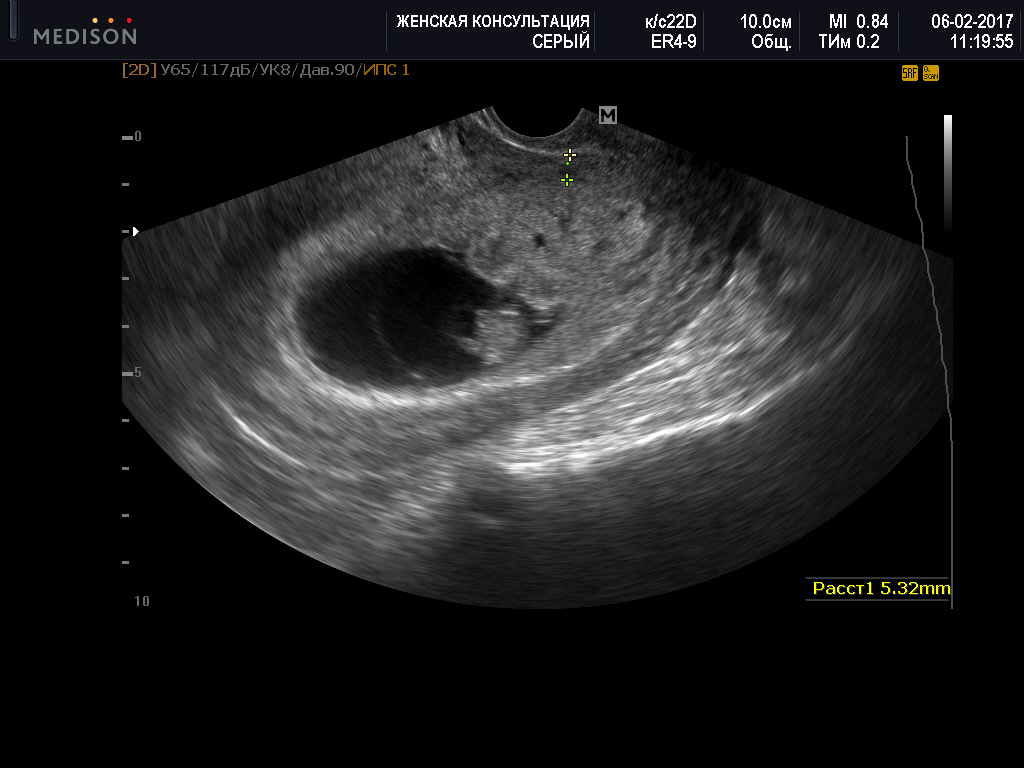The image size is (1024, 768).
Task: Click the Medison logo
Action: (85, 31)
